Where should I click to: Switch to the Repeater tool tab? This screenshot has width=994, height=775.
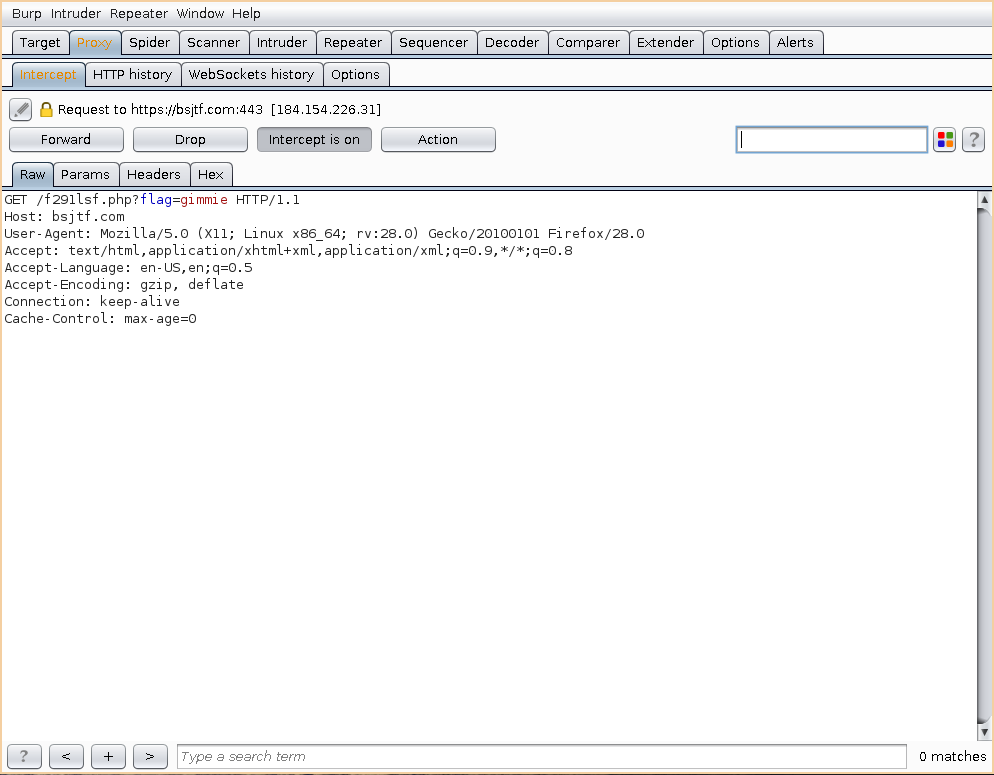[x=352, y=42]
